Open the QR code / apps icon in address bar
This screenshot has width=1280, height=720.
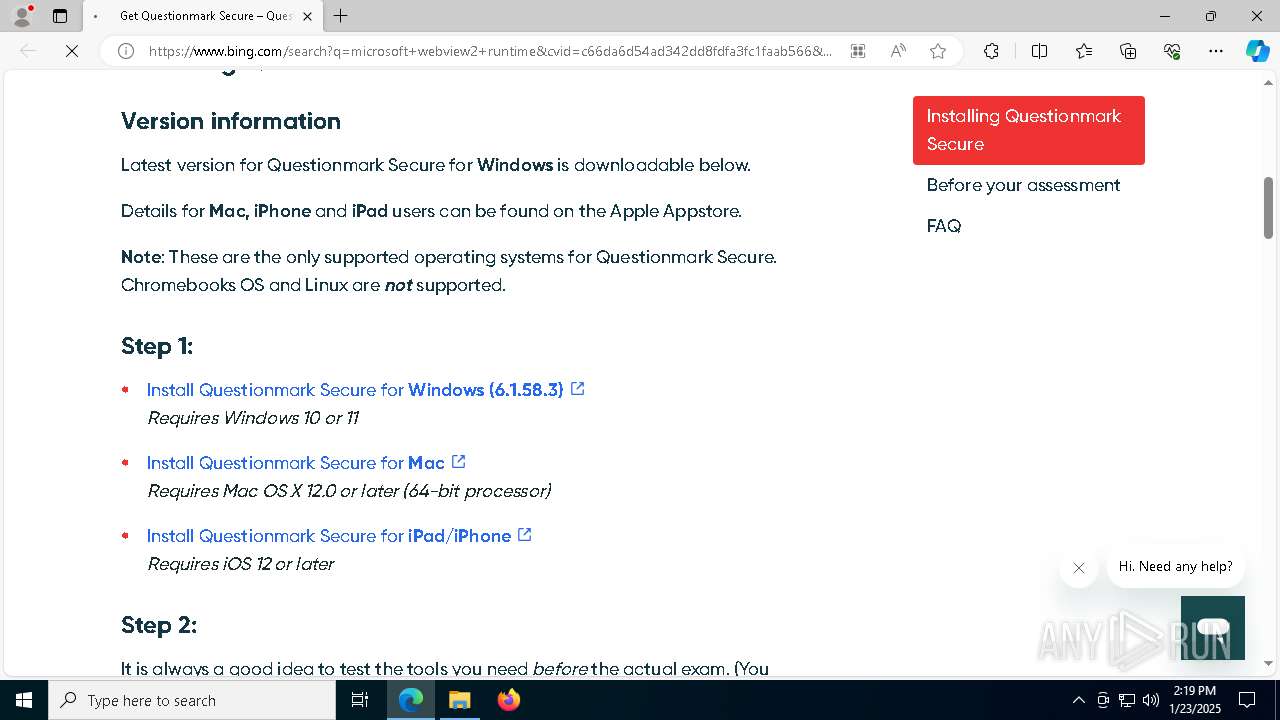pos(858,51)
